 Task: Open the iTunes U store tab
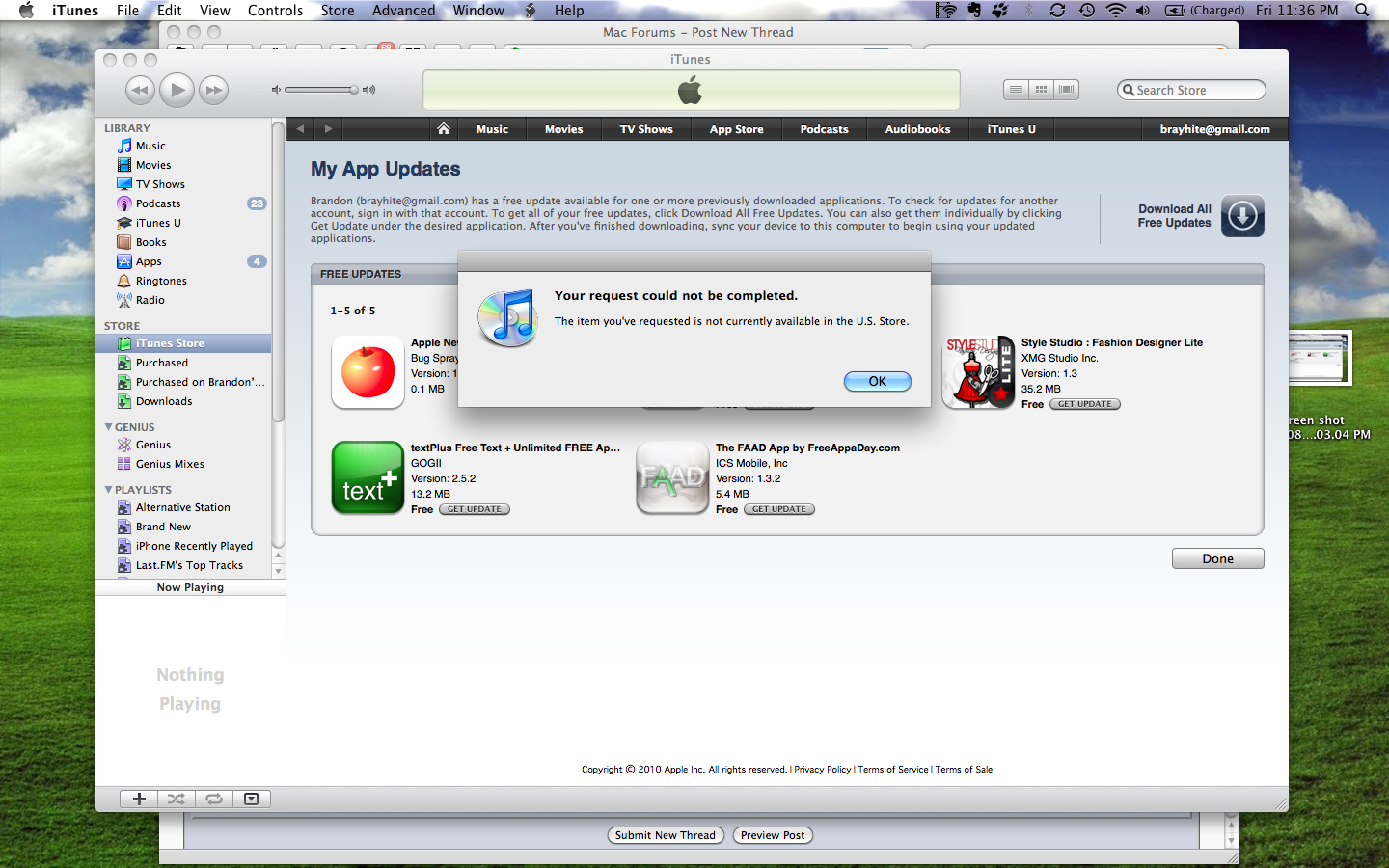(1011, 129)
